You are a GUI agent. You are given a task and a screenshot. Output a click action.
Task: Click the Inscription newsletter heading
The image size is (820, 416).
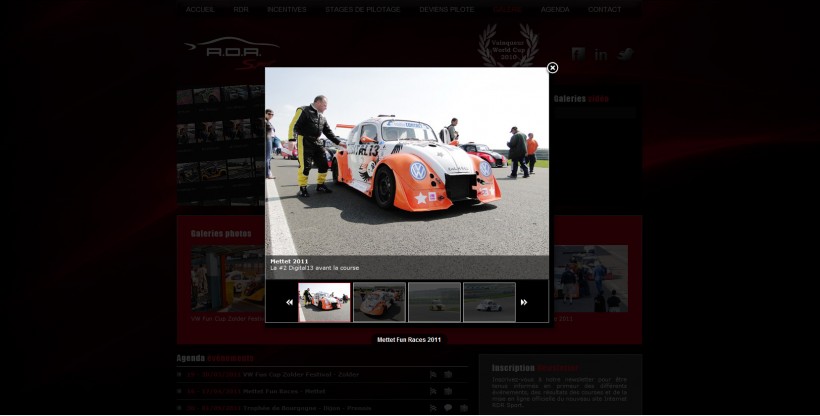pyautogui.click(x=535, y=368)
